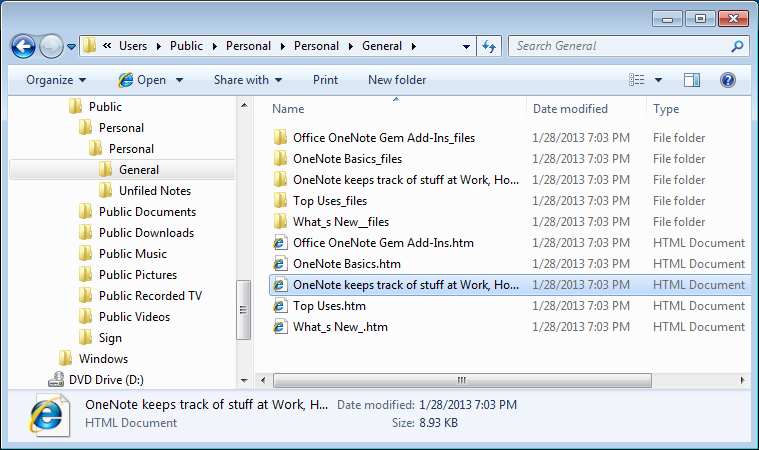Click the address bar folder icon
Image resolution: width=759 pixels, height=450 pixels.
pyautogui.click(x=90, y=46)
